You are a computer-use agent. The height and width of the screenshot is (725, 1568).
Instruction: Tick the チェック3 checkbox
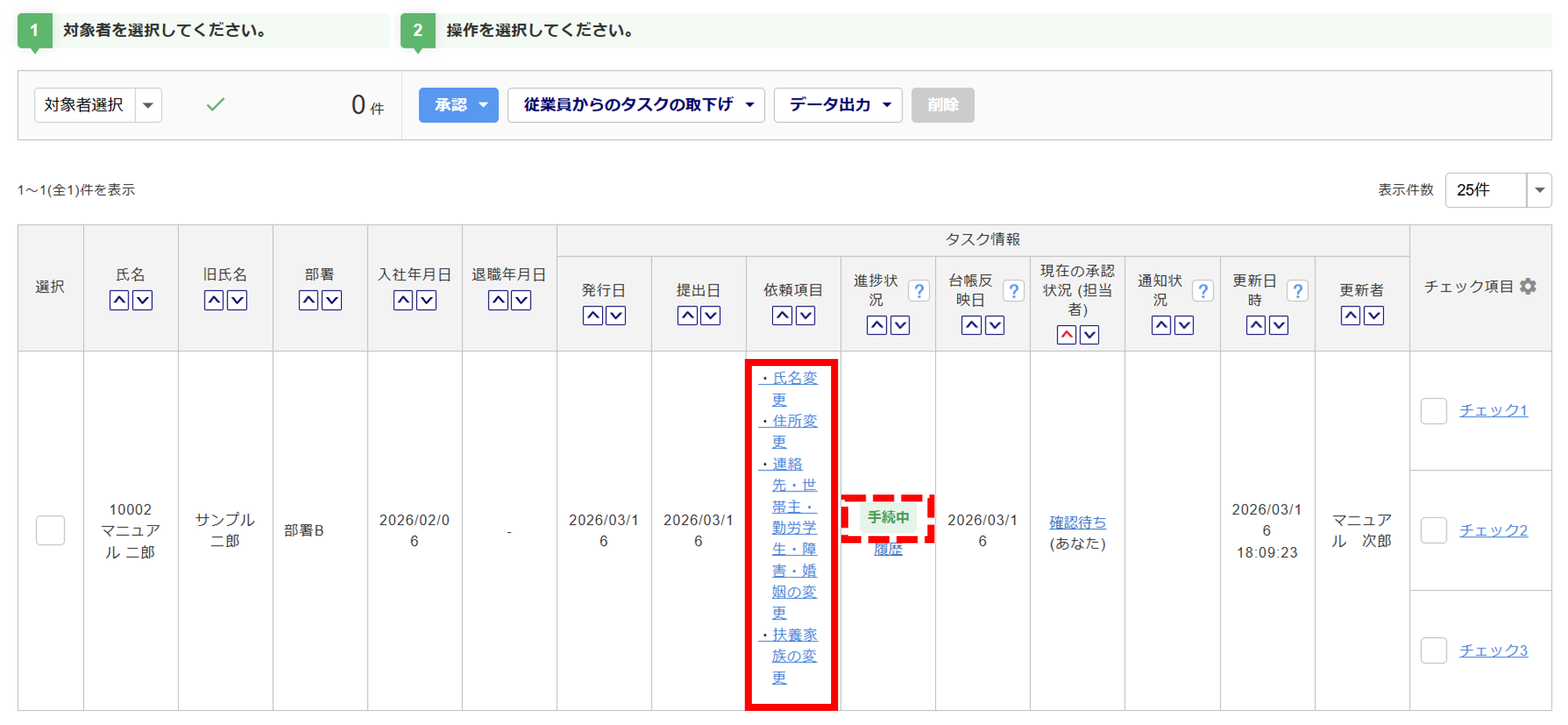pos(1433,651)
